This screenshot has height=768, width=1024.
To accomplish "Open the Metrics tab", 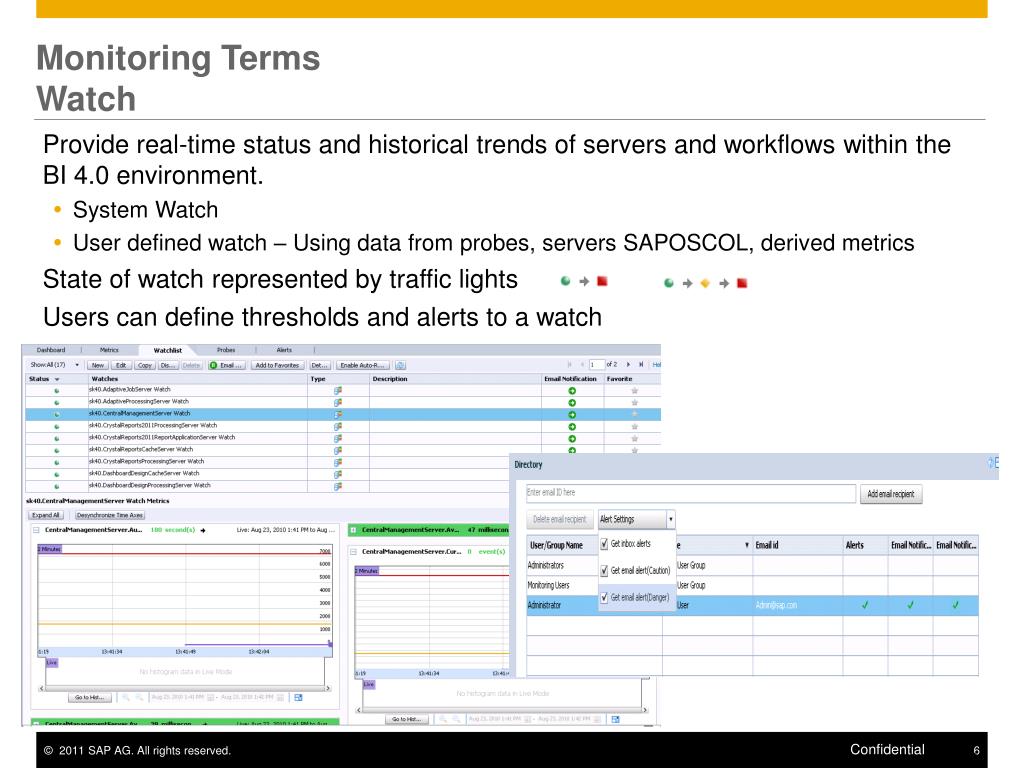I will coord(109,350).
